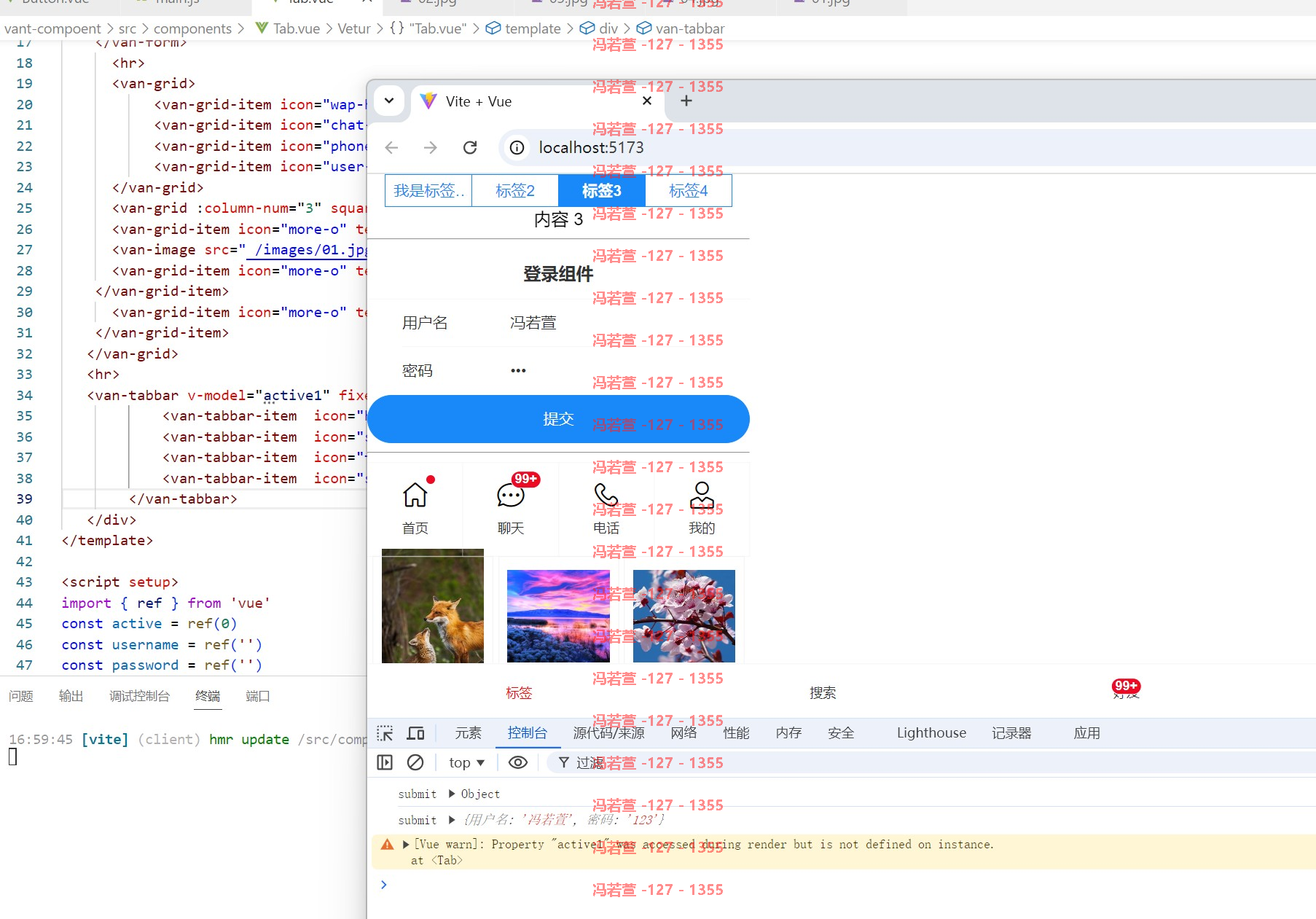This screenshot has width=1316, height=919.
Task: Click the 聊天 chat icon
Action: click(x=511, y=495)
